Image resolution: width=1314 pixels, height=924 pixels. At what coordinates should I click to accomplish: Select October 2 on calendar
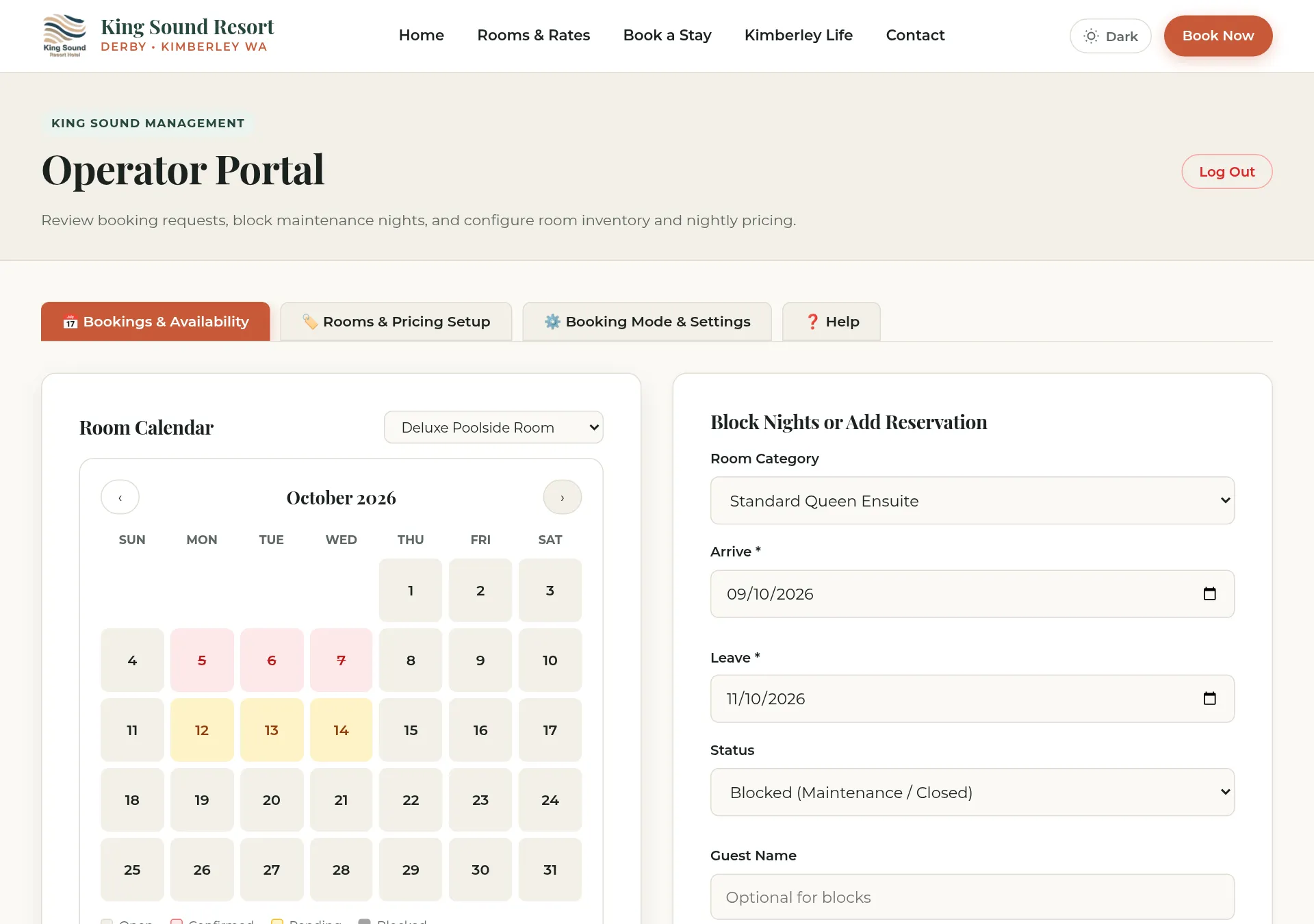click(x=480, y=590)
